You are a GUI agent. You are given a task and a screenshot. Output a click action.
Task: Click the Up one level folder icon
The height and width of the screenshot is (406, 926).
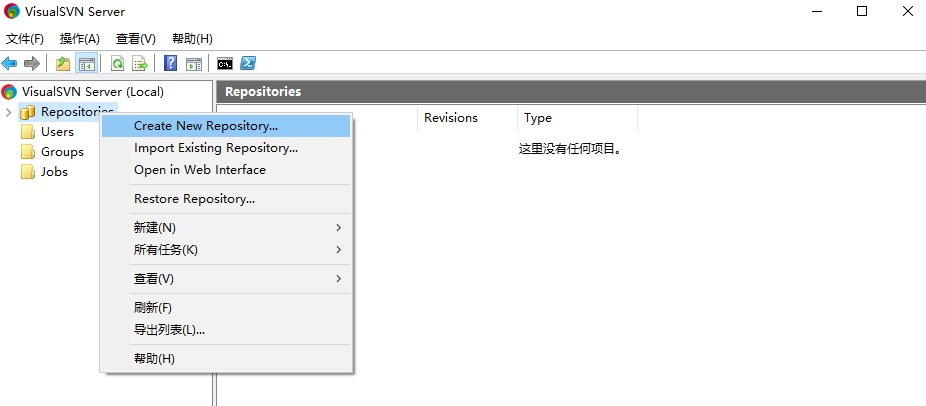(63, 63)
